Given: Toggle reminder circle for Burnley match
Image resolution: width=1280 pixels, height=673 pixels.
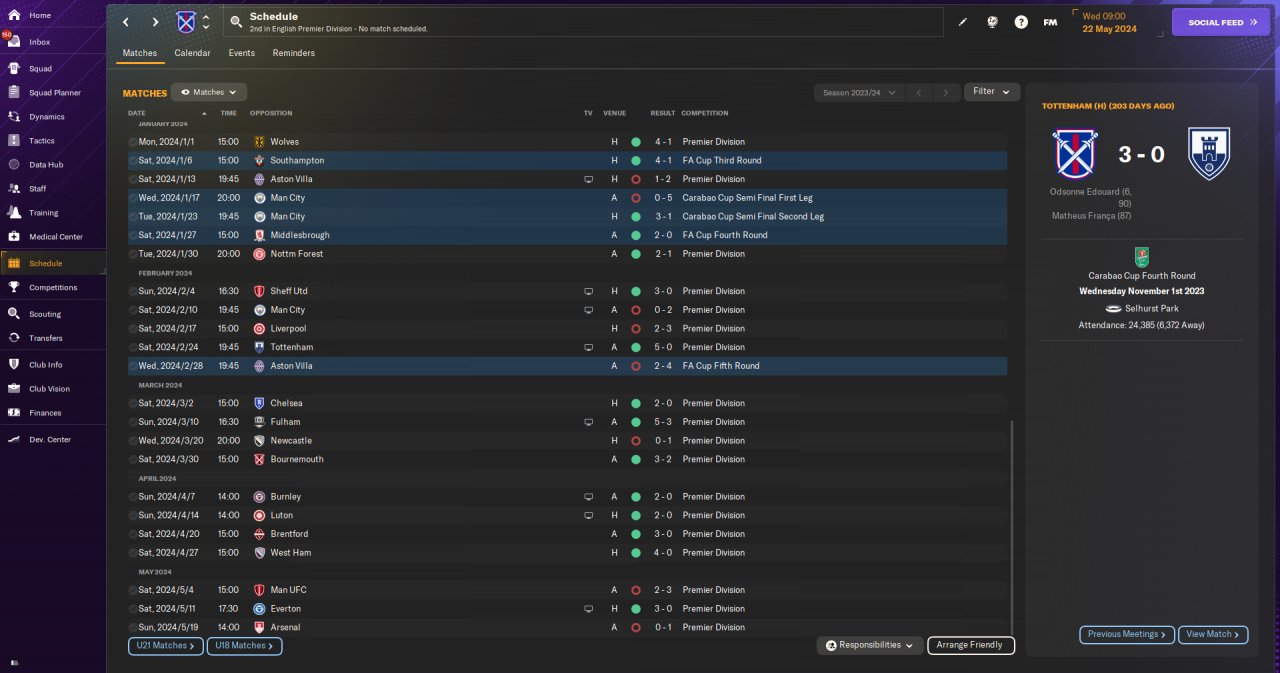Looking at the screenshot, I should point(133,497).
